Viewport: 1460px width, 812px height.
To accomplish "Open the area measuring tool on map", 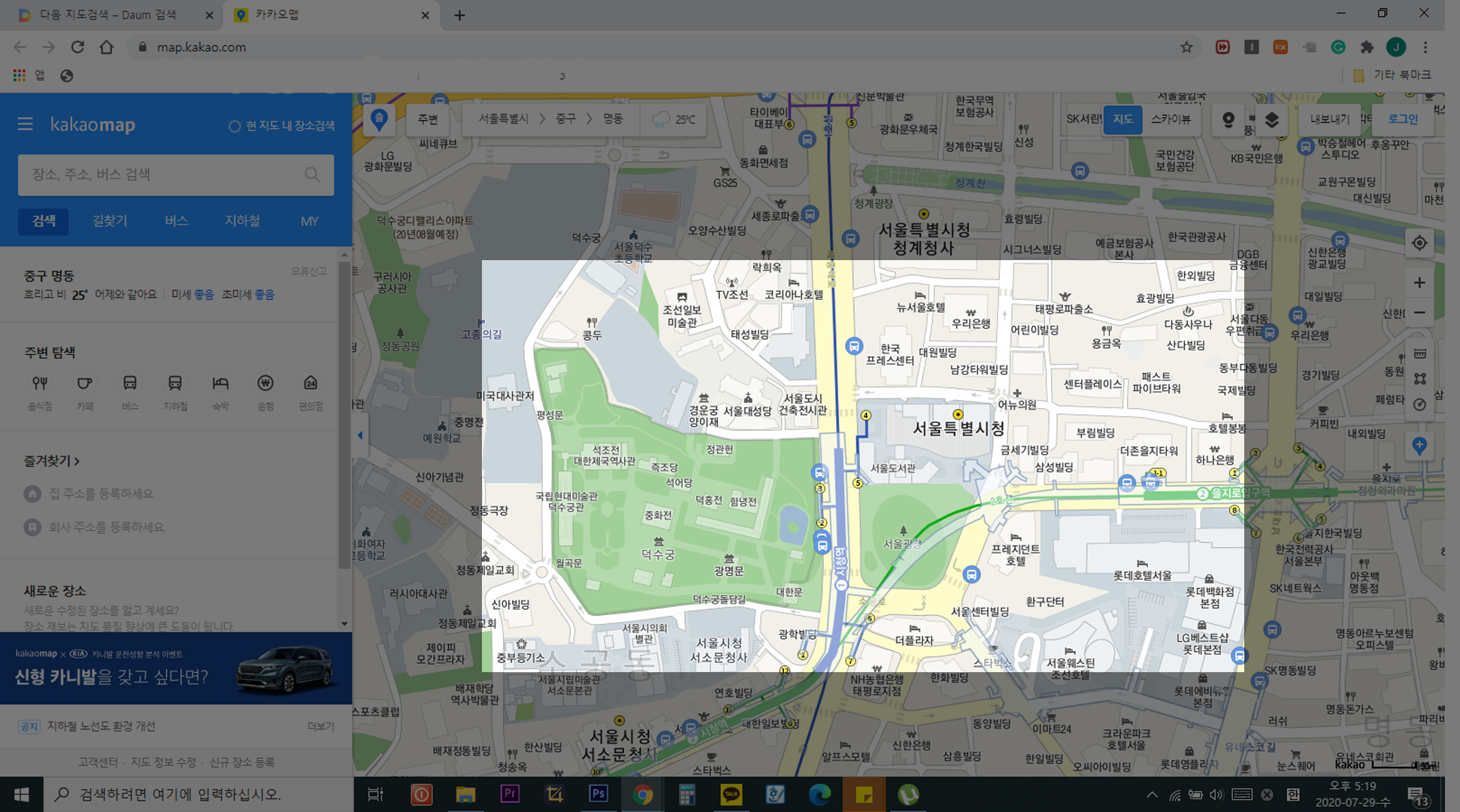I will tap(1419, 379).
